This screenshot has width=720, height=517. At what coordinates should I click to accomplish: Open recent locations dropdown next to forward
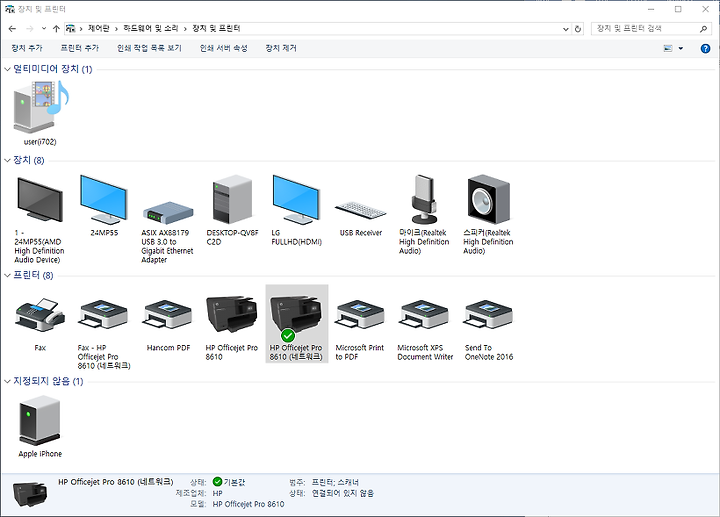click(44, 28)
